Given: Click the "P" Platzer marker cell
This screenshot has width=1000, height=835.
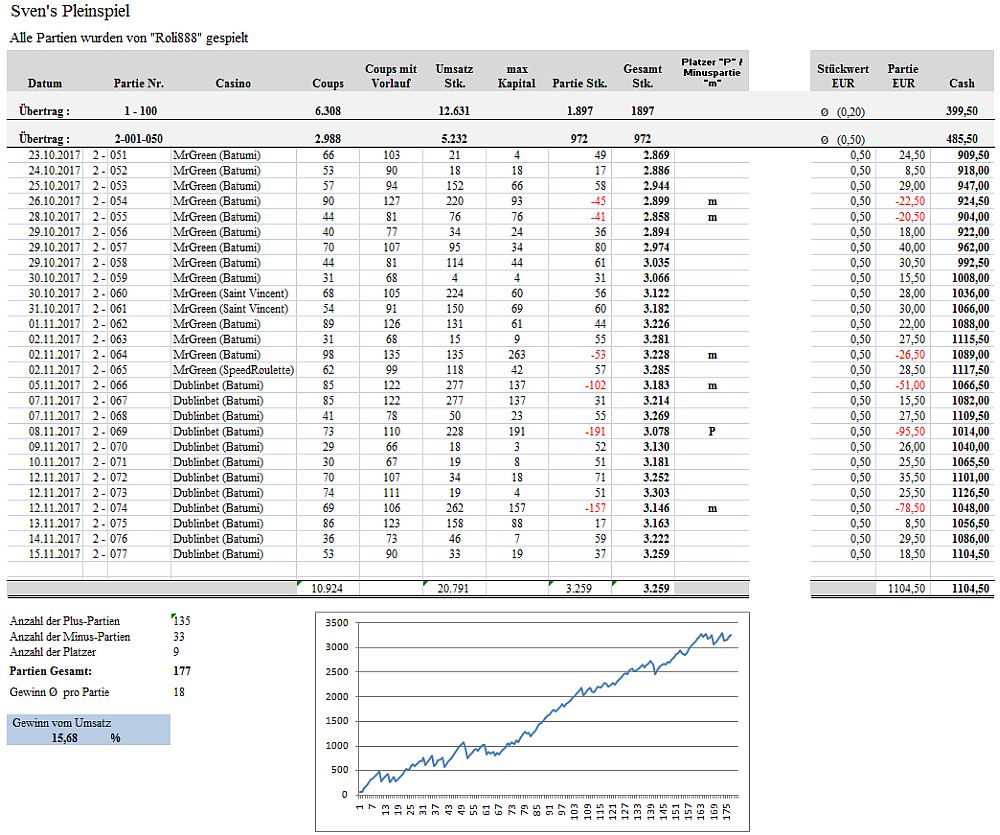Looking at the screenshot, I should pyautogui.click(x=712, y=431).
